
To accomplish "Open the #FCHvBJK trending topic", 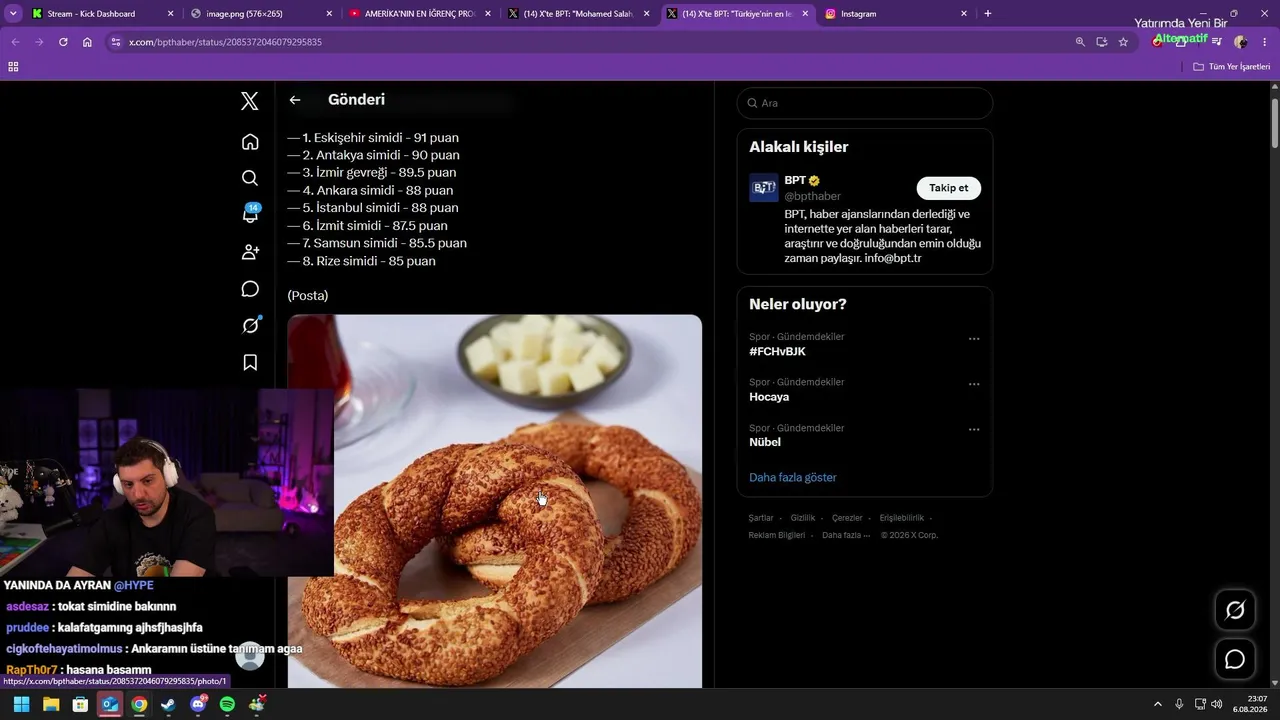I will tap(777, 352).
